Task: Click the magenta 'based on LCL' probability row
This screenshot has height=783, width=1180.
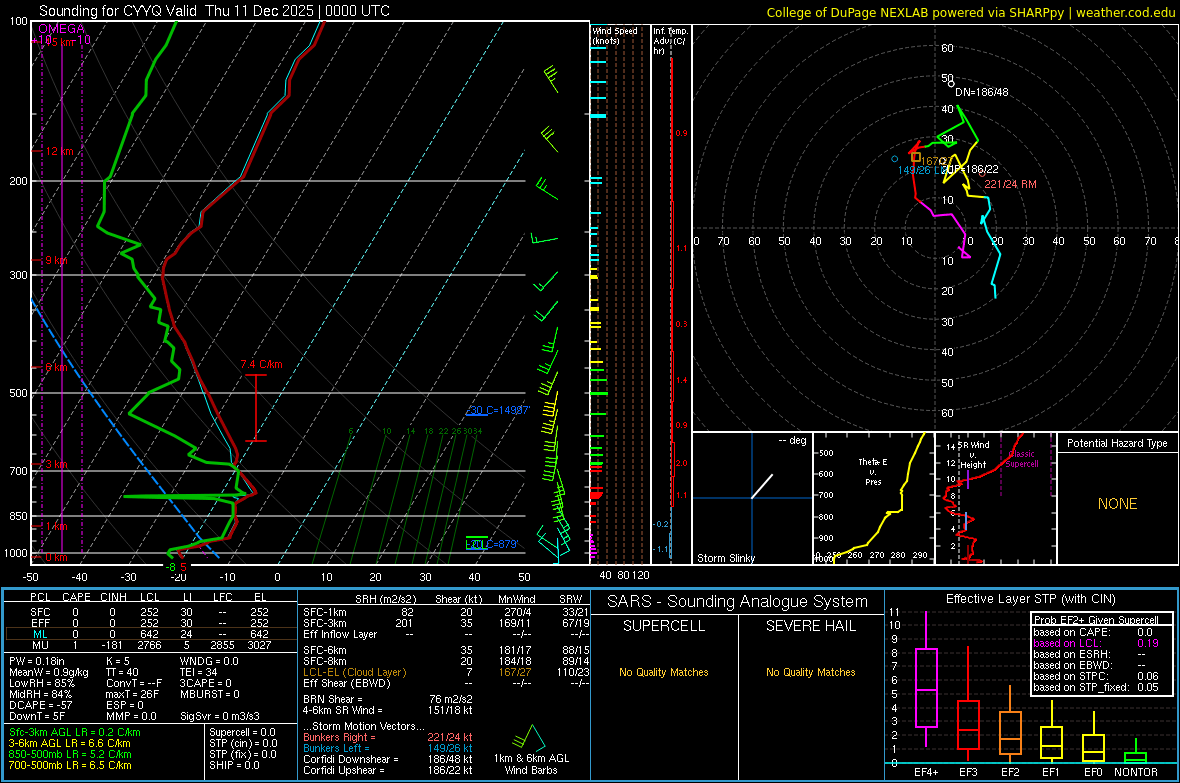Action: point(1096,643)
